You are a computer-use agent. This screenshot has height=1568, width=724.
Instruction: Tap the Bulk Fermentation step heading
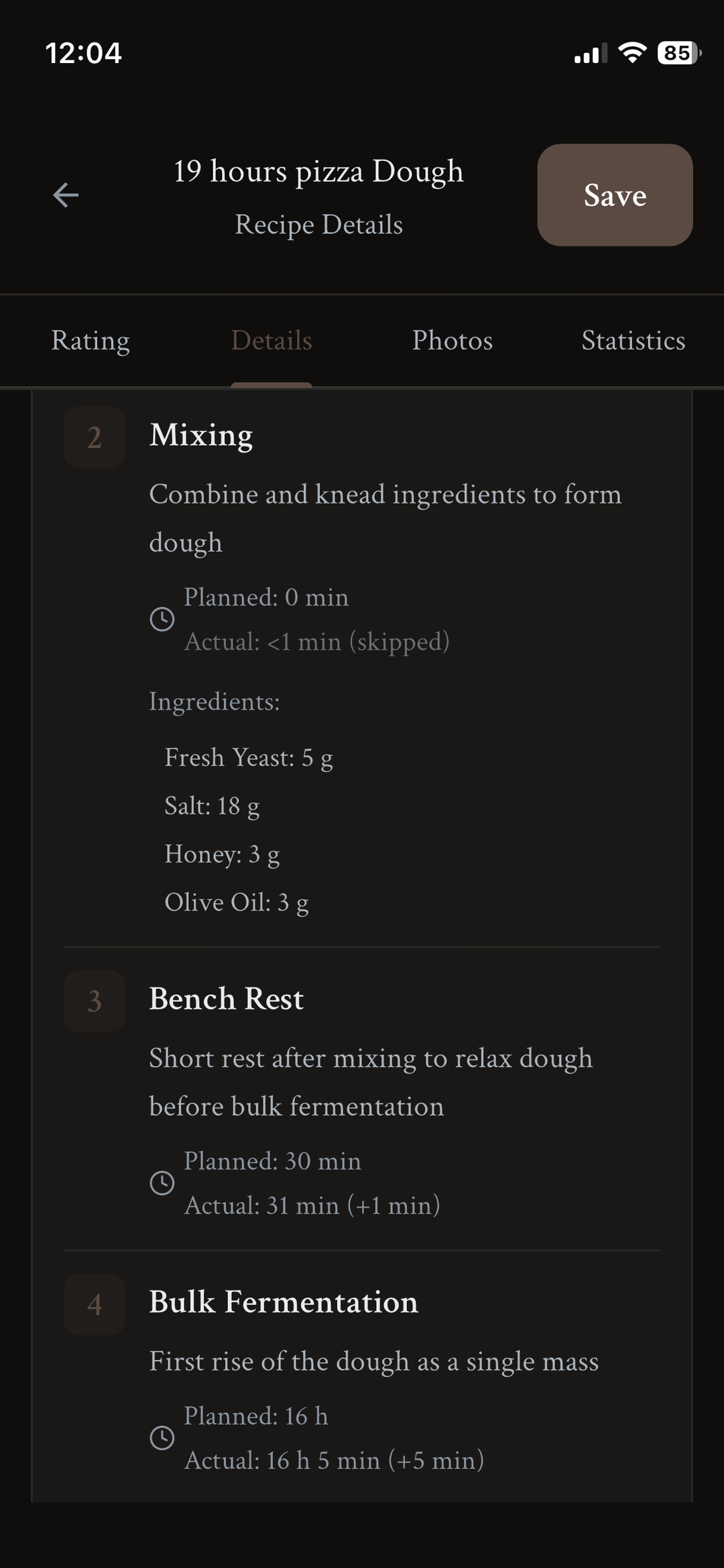283,1302
